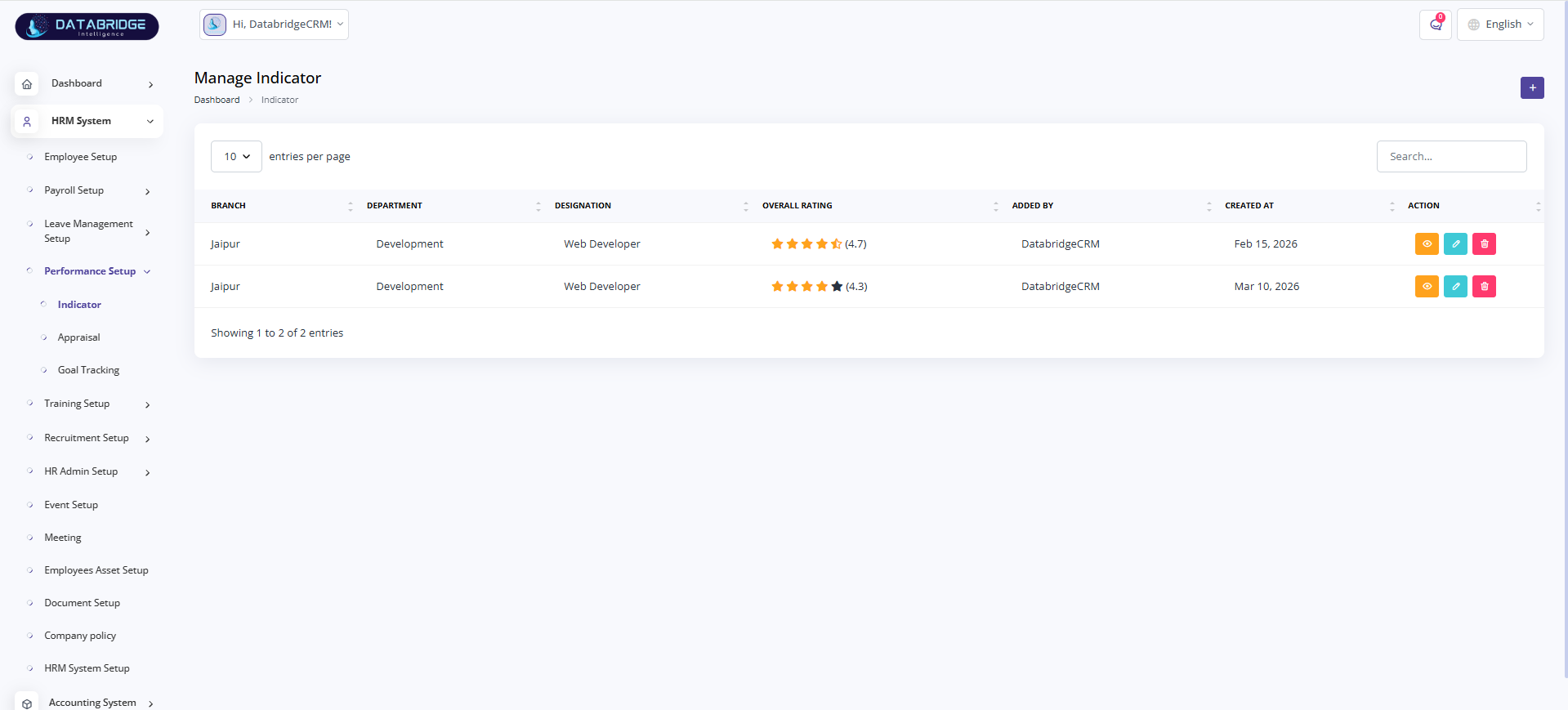Open the Meeting sidebar item
This screenshot has width=1568, height=710.
tap(63, 538)
